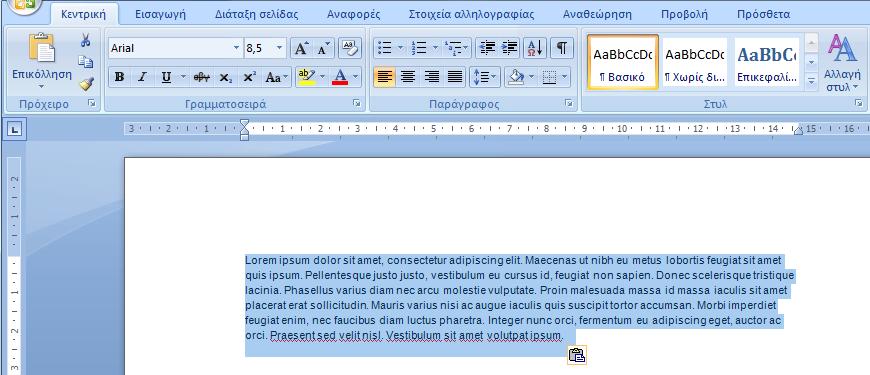Open the Στοιχεία αλληλογραφίας tab

[x=471, y=14]
